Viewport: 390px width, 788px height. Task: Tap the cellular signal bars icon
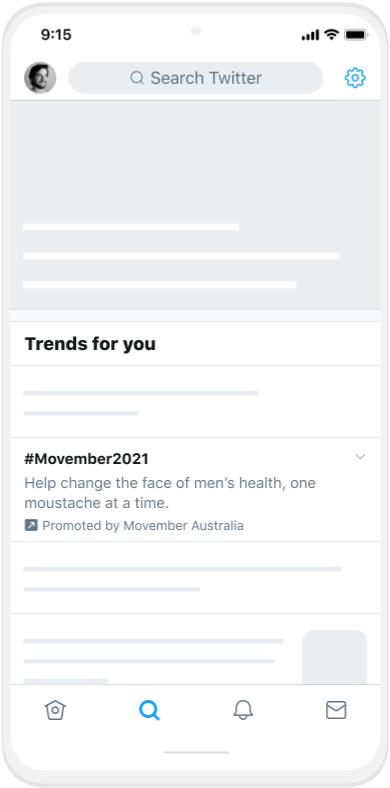coord(310,35)
